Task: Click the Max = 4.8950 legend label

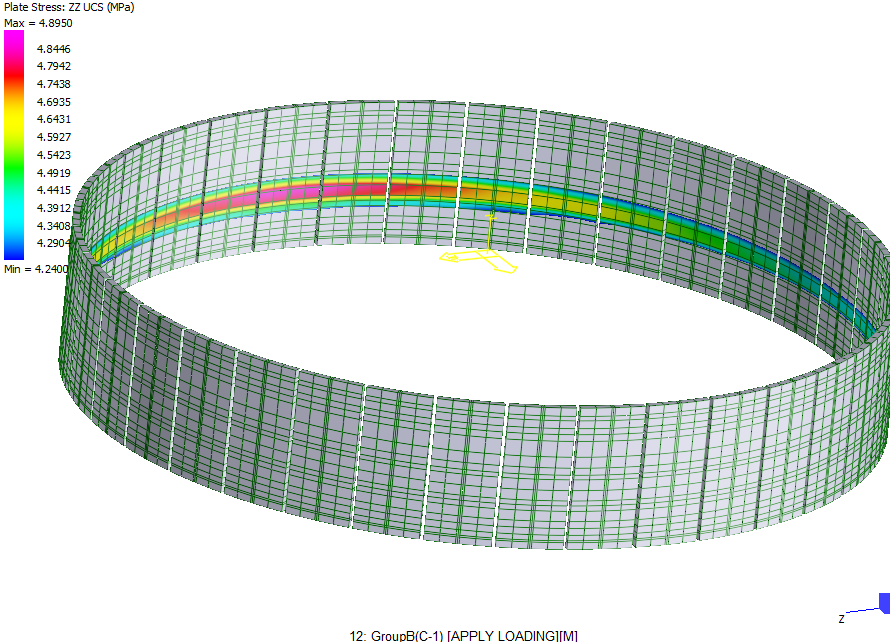Action: coord(38,22)
